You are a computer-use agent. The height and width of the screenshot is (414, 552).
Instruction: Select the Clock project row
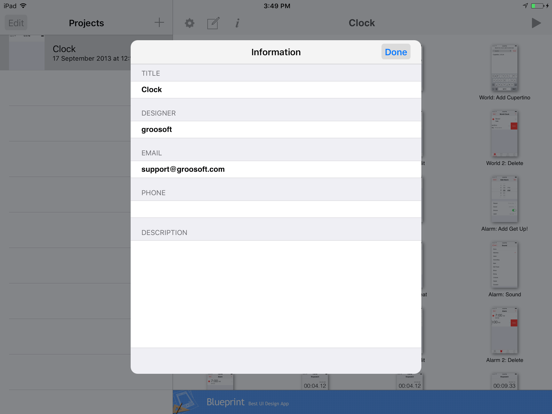click(65, 52)
